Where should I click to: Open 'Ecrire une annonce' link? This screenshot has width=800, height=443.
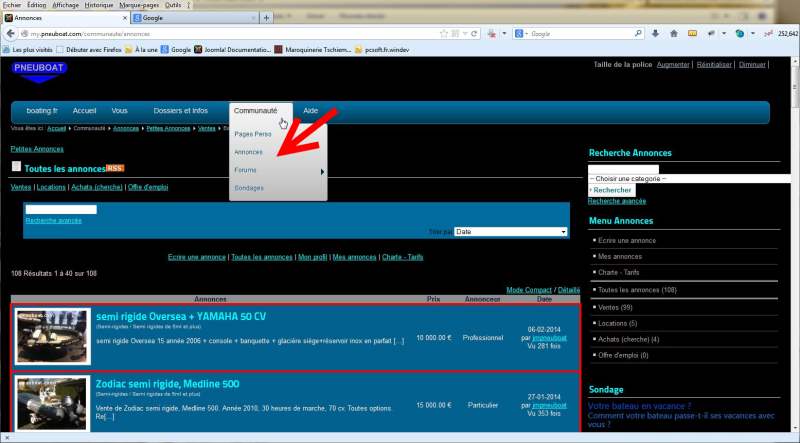click(196, 257)
